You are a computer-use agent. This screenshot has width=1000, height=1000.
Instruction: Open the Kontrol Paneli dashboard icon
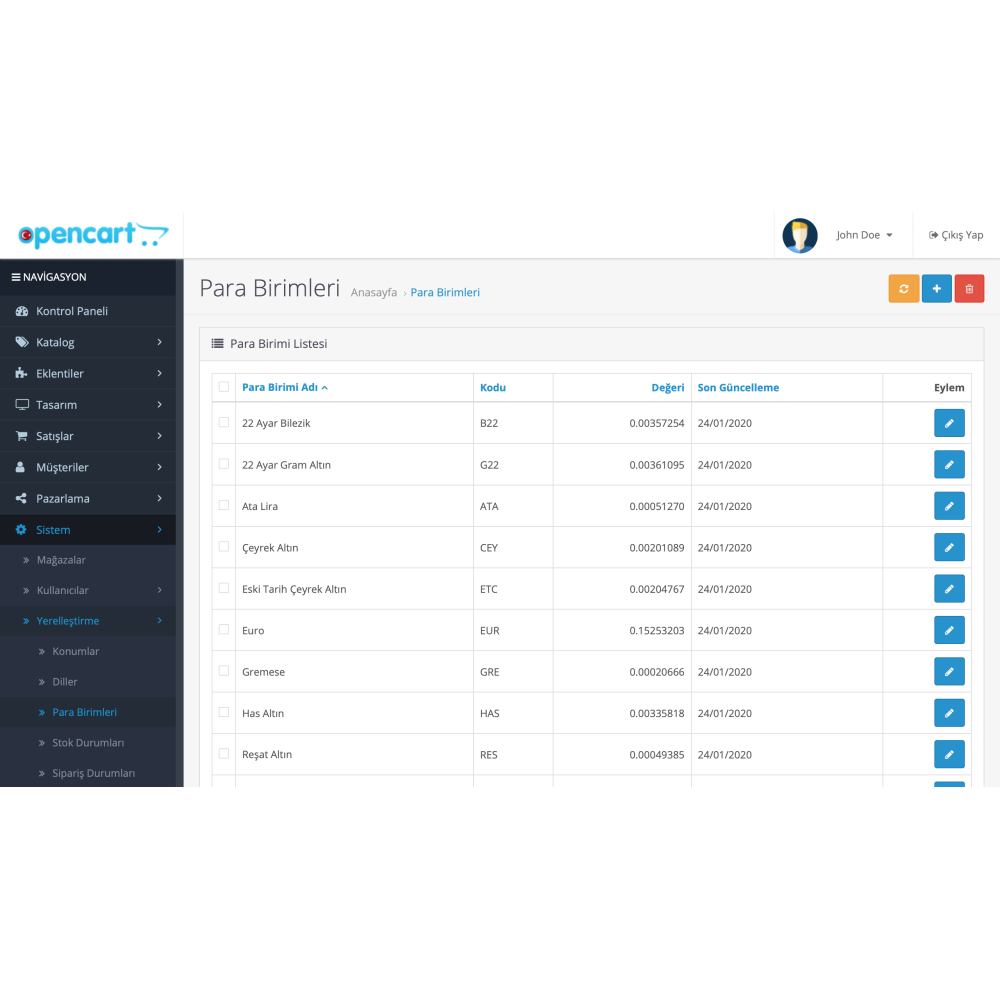coord(23,311)
